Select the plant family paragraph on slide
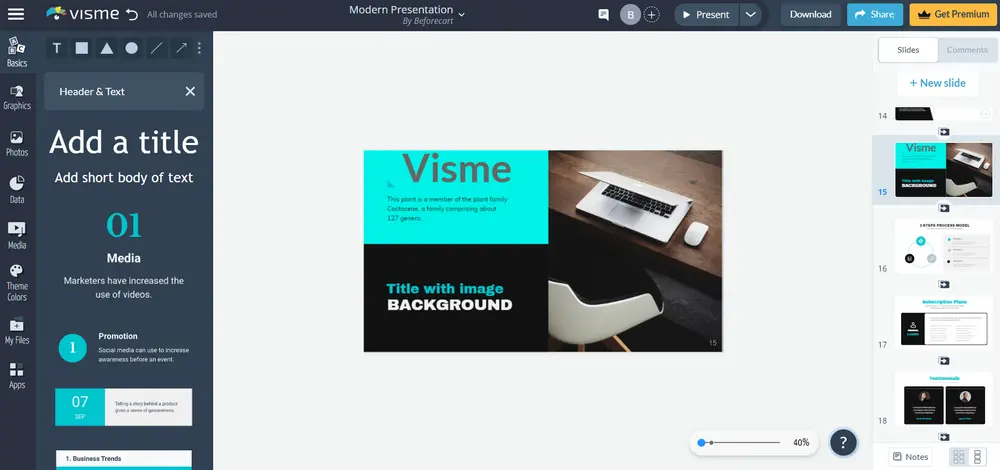 coord(447,209)
